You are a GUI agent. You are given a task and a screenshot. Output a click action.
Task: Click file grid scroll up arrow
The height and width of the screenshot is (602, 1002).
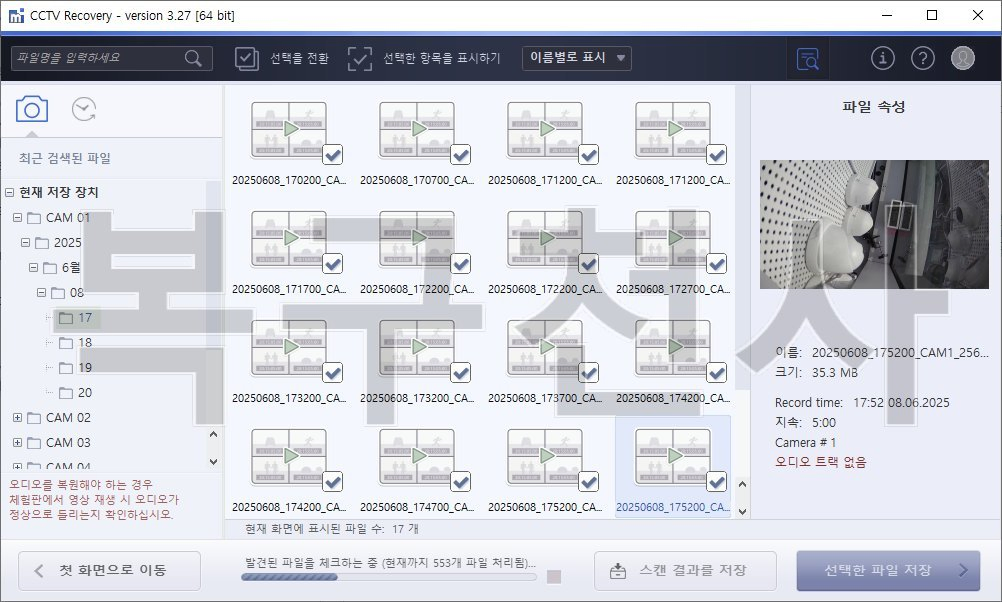(x=743, y=484)
